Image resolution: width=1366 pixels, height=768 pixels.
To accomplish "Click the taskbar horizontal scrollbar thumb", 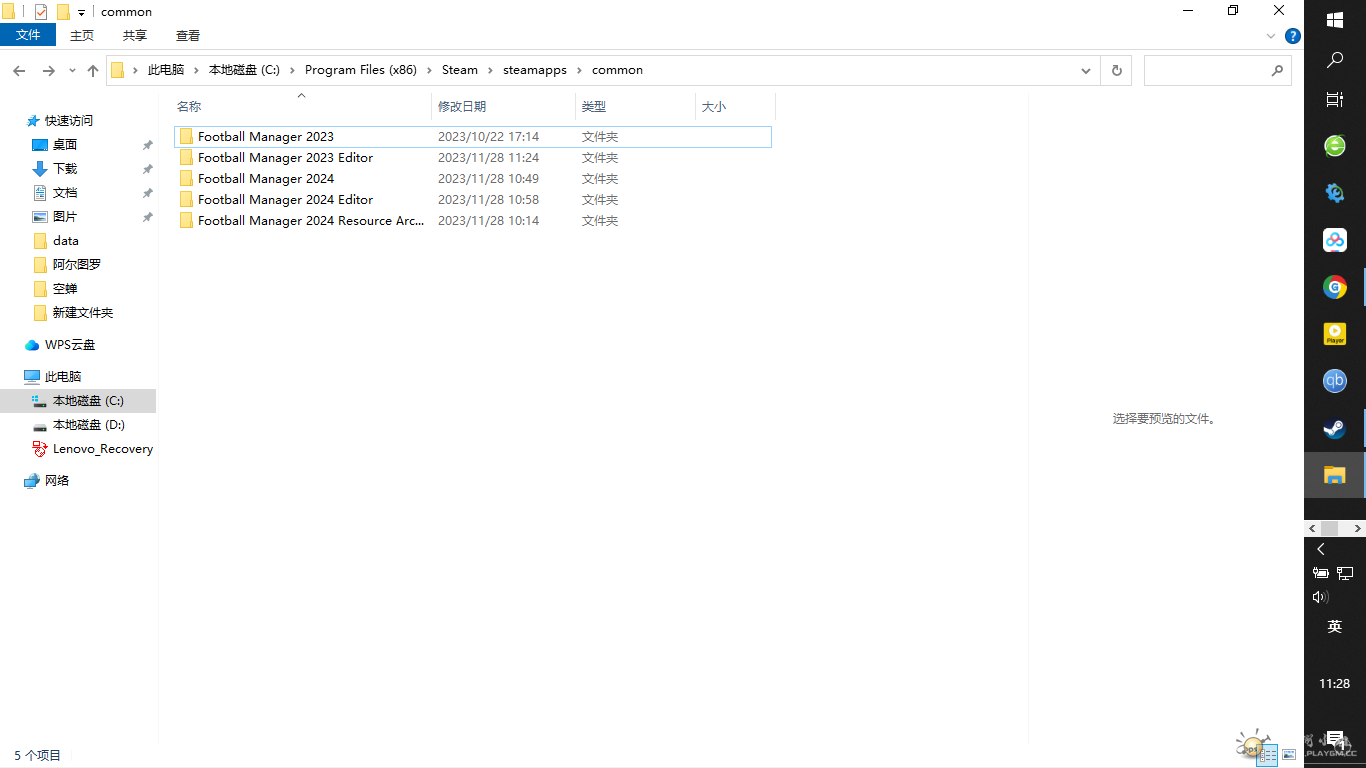I will coord(1329,527).
